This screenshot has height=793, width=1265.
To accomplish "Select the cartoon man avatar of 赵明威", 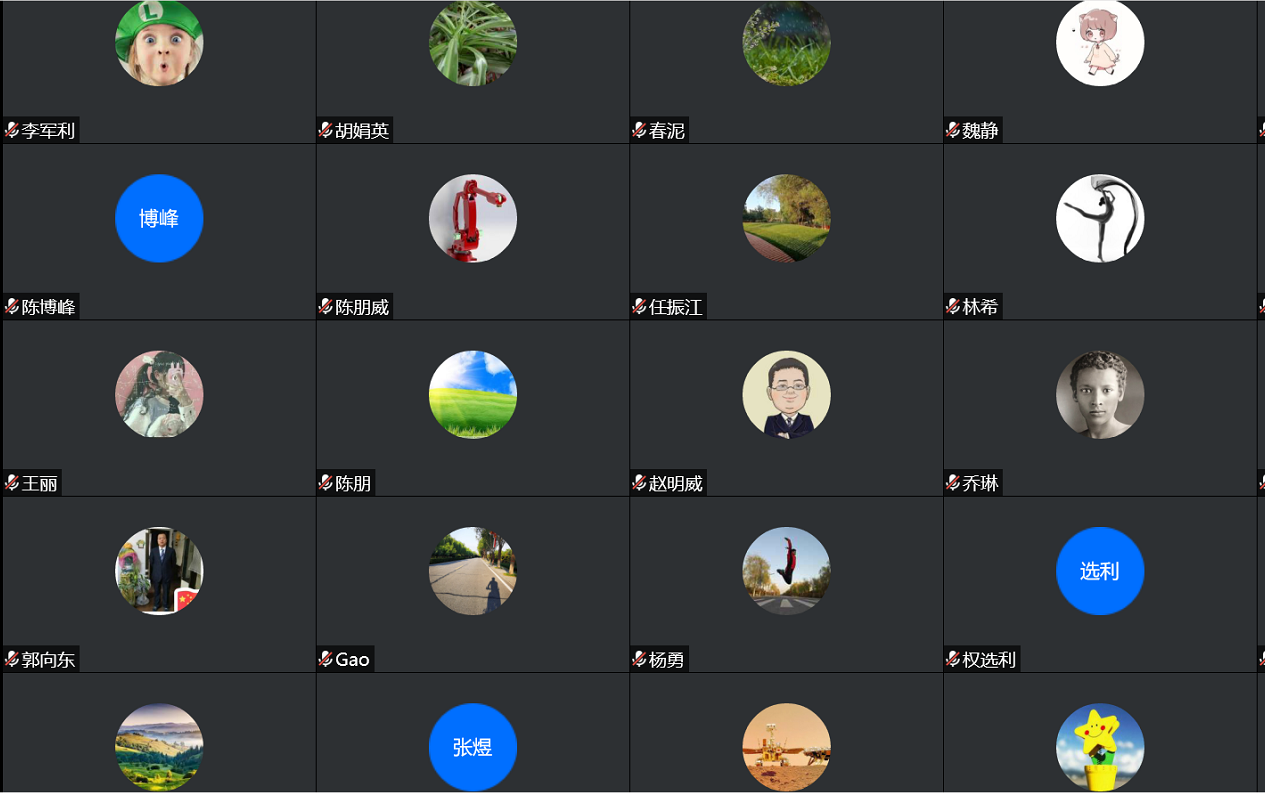I will coord(787,394).
